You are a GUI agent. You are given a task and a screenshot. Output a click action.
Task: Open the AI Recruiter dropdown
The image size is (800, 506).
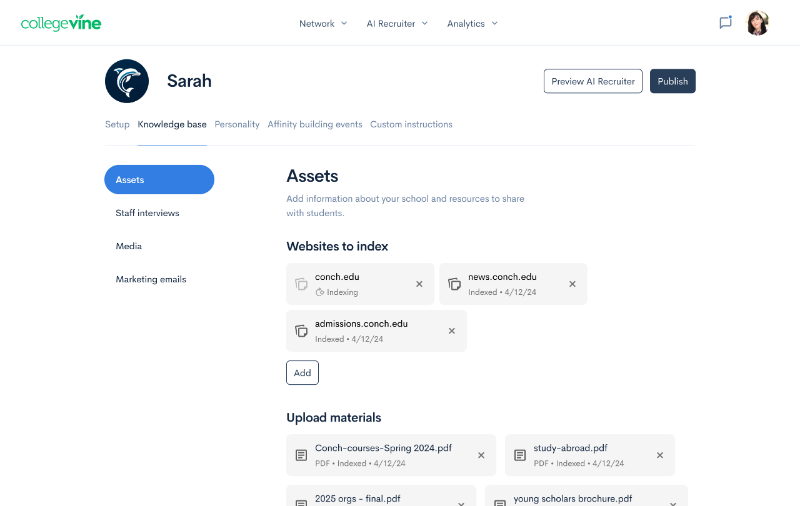pyautogui.click(x=397, y=23)
